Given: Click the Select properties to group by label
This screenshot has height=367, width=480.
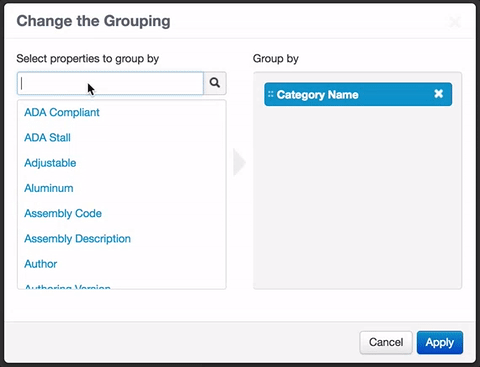Looking at the screenshot, I should tap(88, 59).
